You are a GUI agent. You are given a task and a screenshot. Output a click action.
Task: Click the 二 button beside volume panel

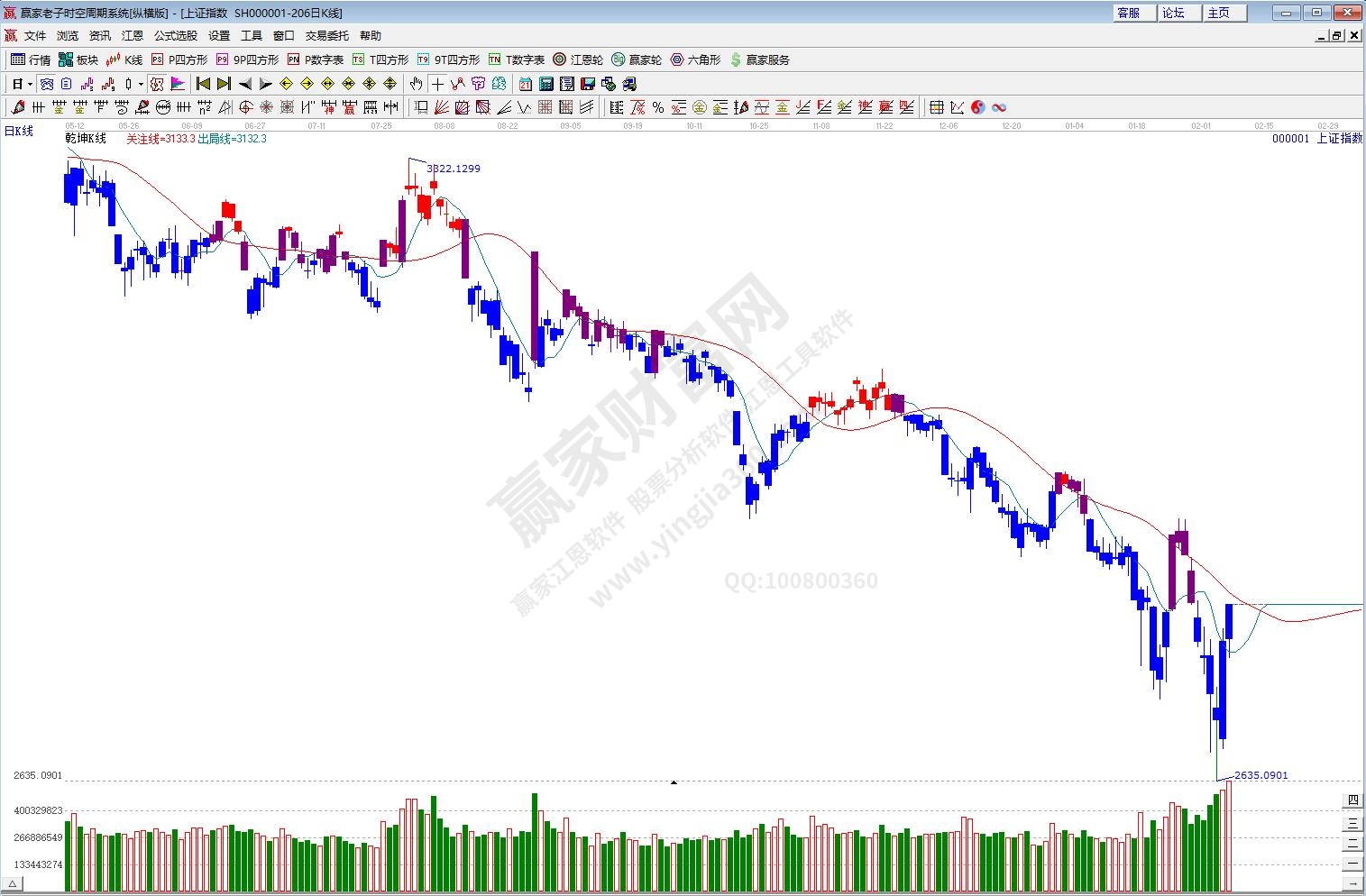point(1352,843)
